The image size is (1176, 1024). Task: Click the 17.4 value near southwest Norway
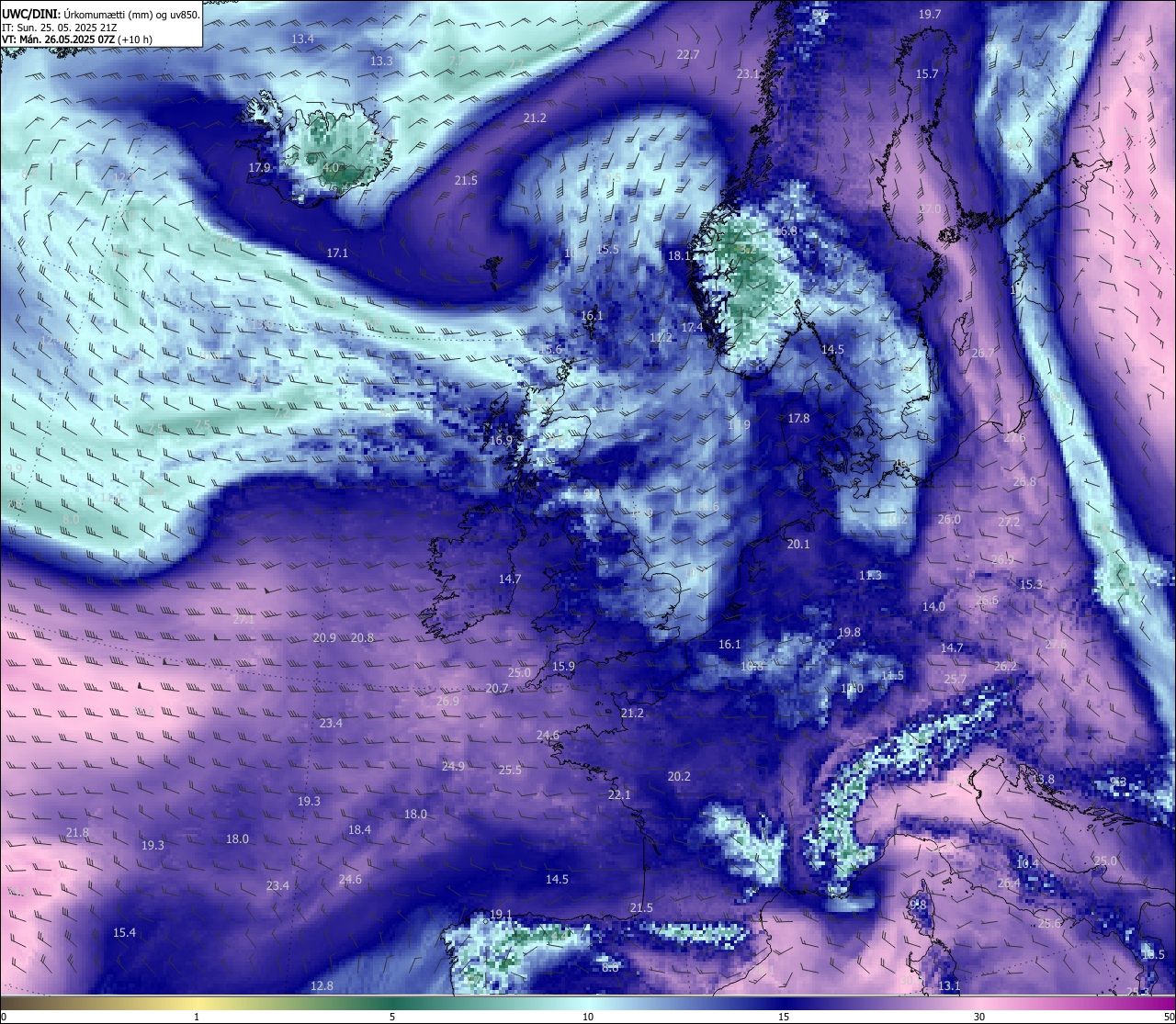coord(692,328)
